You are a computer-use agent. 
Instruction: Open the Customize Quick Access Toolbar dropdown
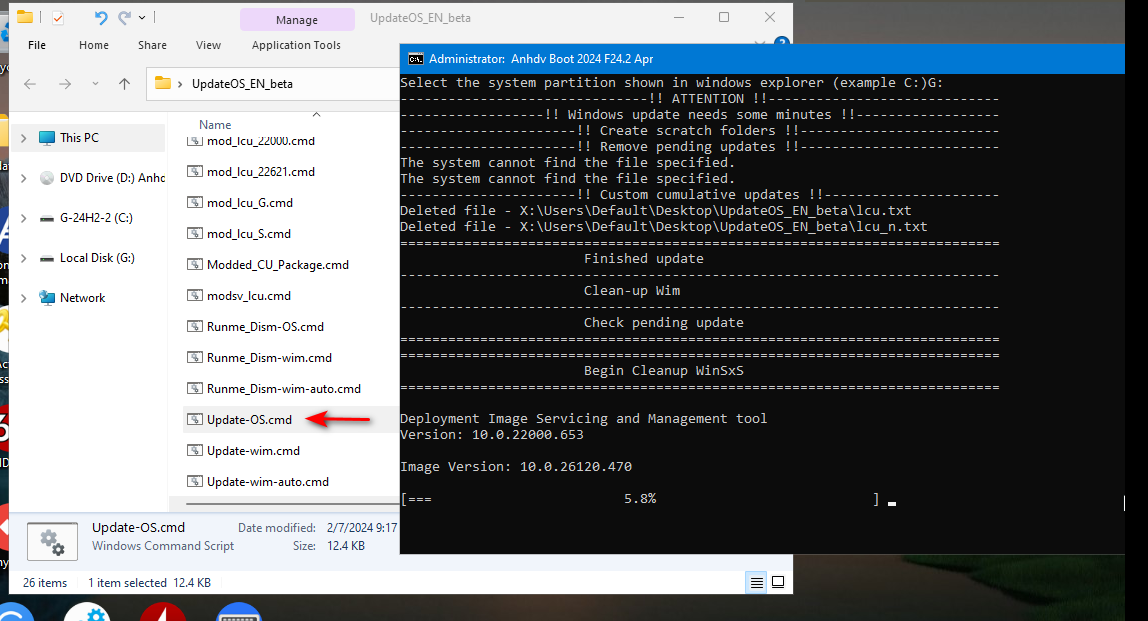(142, 18)
